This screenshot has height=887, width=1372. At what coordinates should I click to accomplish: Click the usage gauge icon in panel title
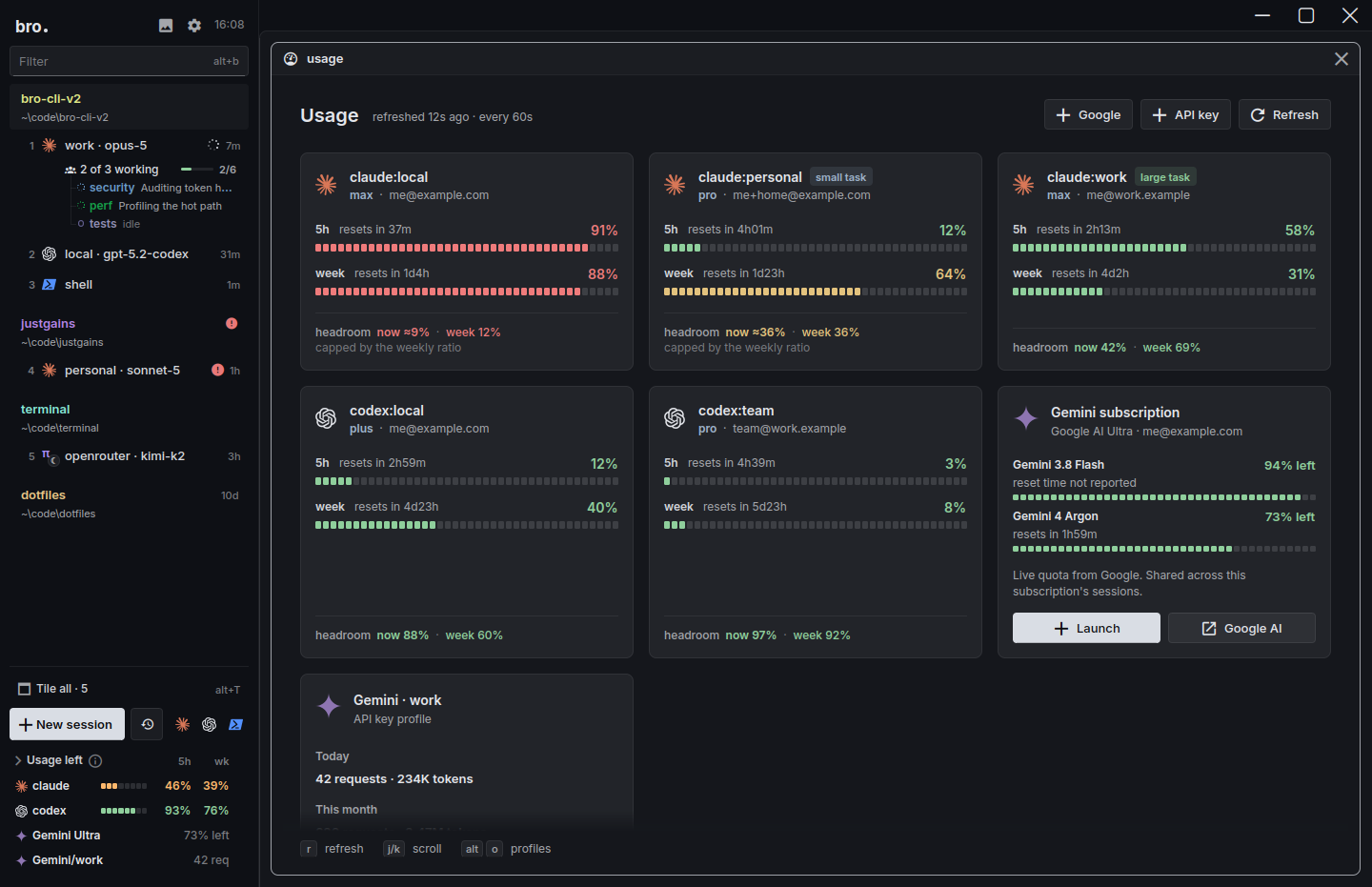pyautogui.click(x=291, y=59)
